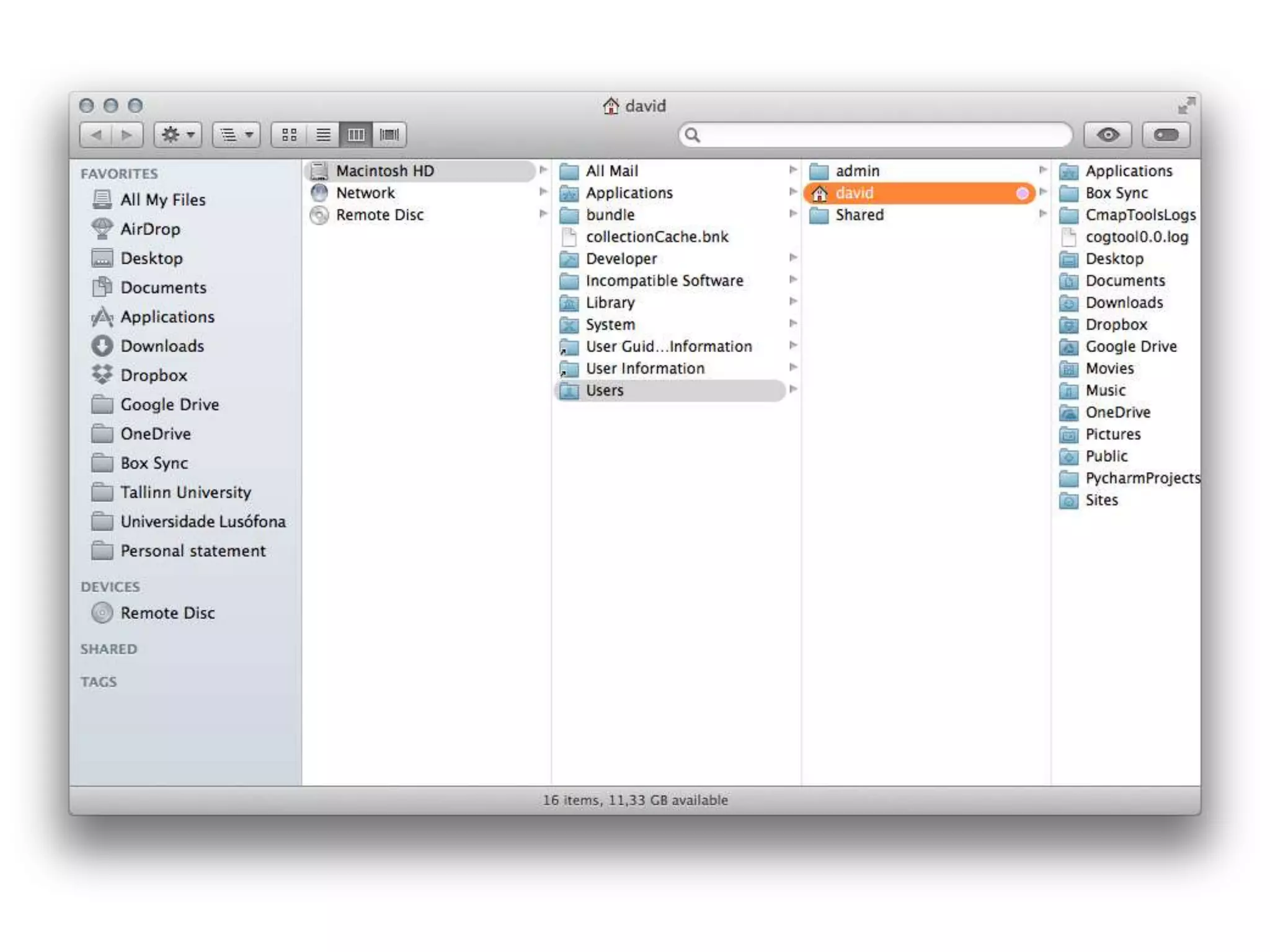Enter full screen using top-right arrows

1186,105
